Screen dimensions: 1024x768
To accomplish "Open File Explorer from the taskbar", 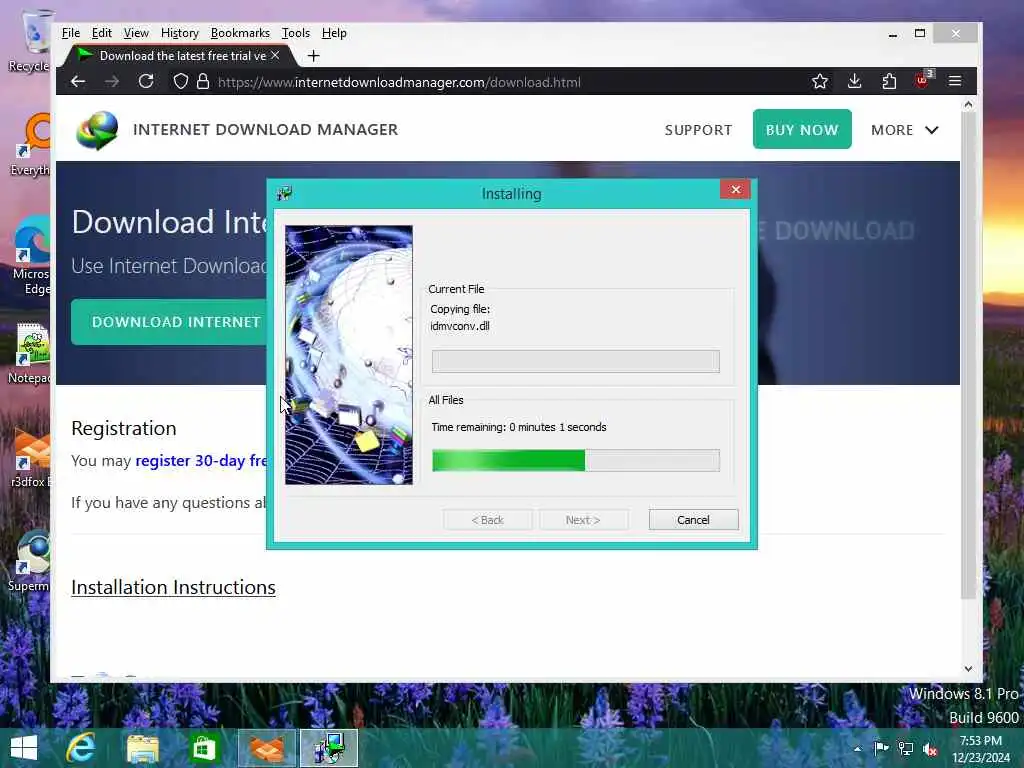I will [x=142, y=748].
